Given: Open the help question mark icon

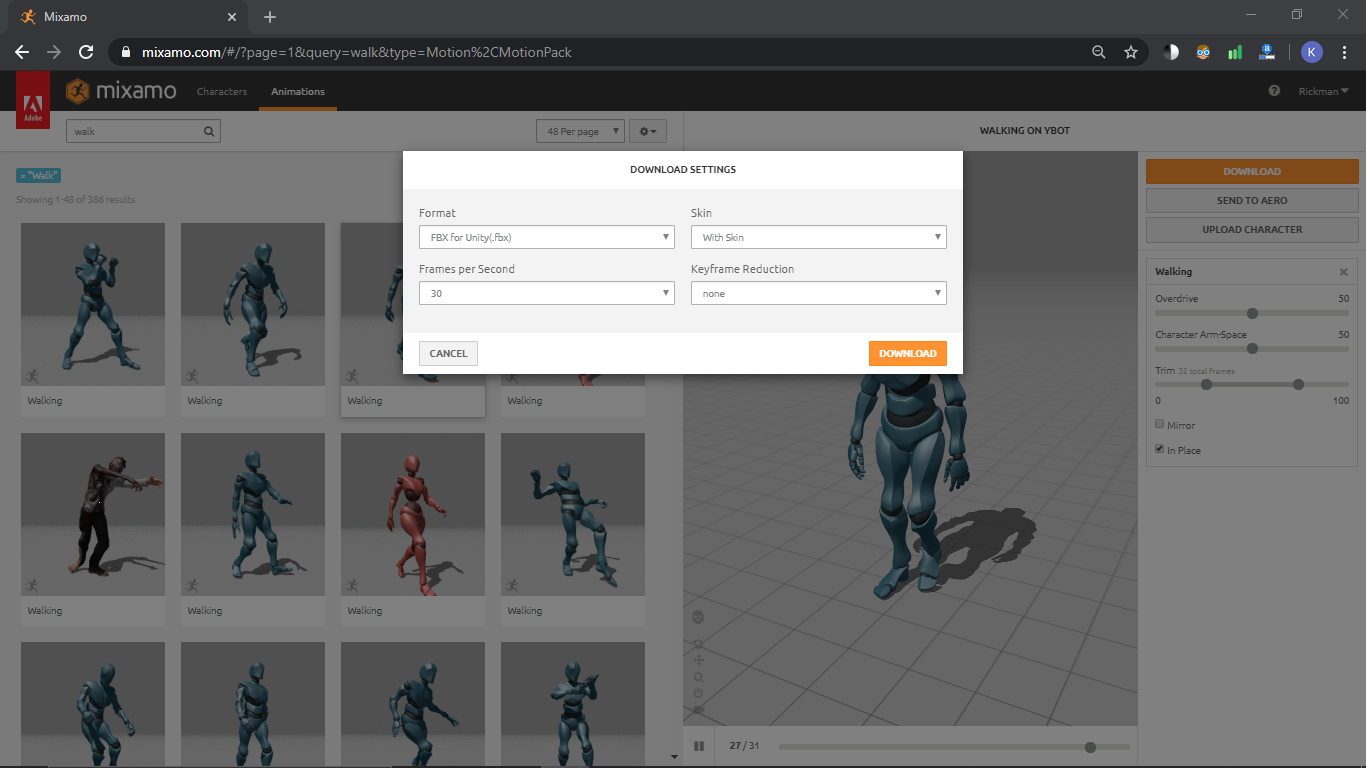Looking at the screenshot, I should point(1274,91).
